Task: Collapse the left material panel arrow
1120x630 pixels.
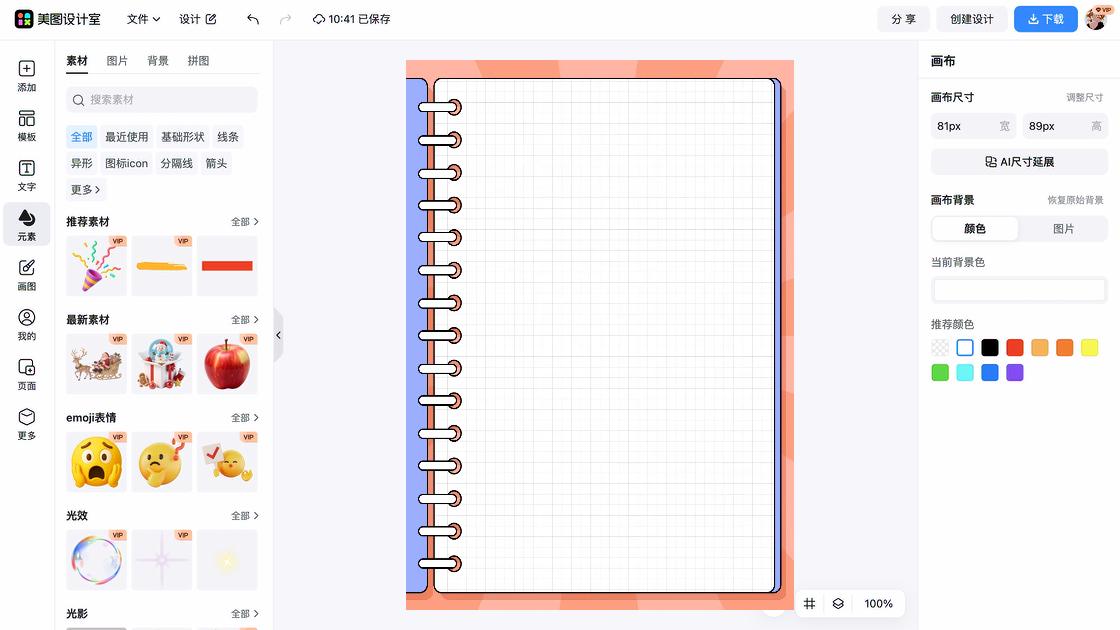Action: coord(279,335)
